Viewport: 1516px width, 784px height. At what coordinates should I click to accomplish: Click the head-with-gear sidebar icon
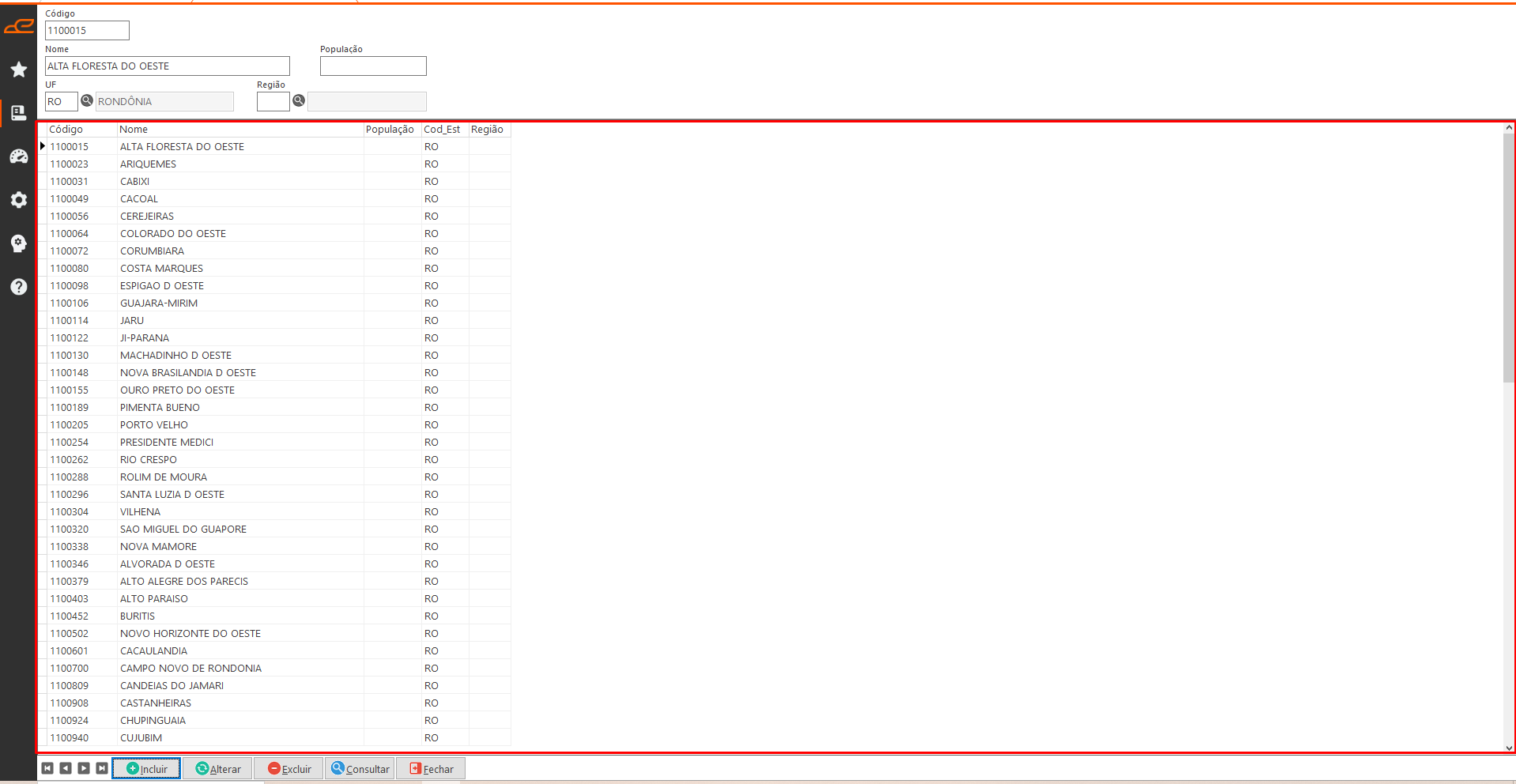[19, 243]
